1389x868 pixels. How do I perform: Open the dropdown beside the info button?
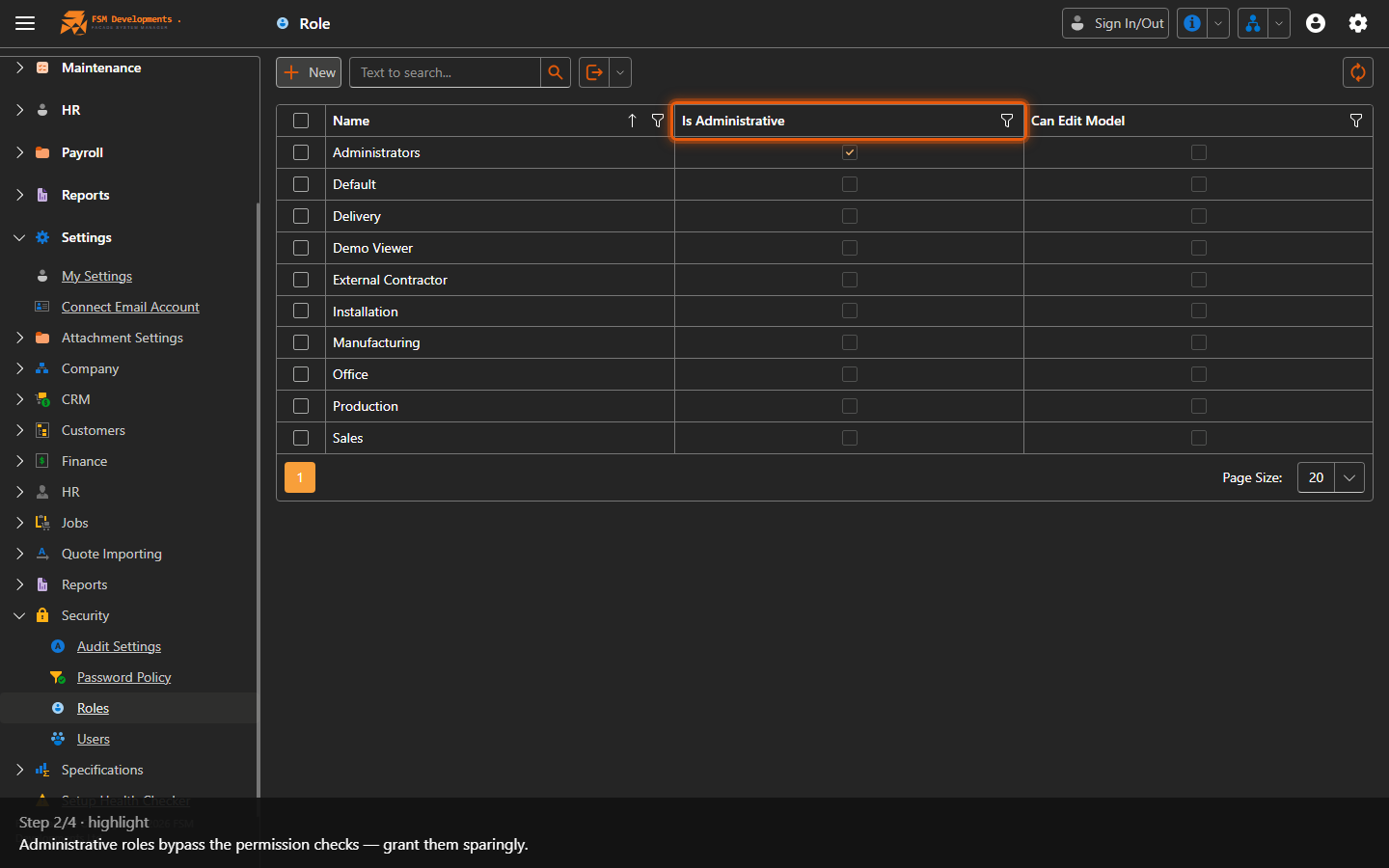tap(1218, 23)
